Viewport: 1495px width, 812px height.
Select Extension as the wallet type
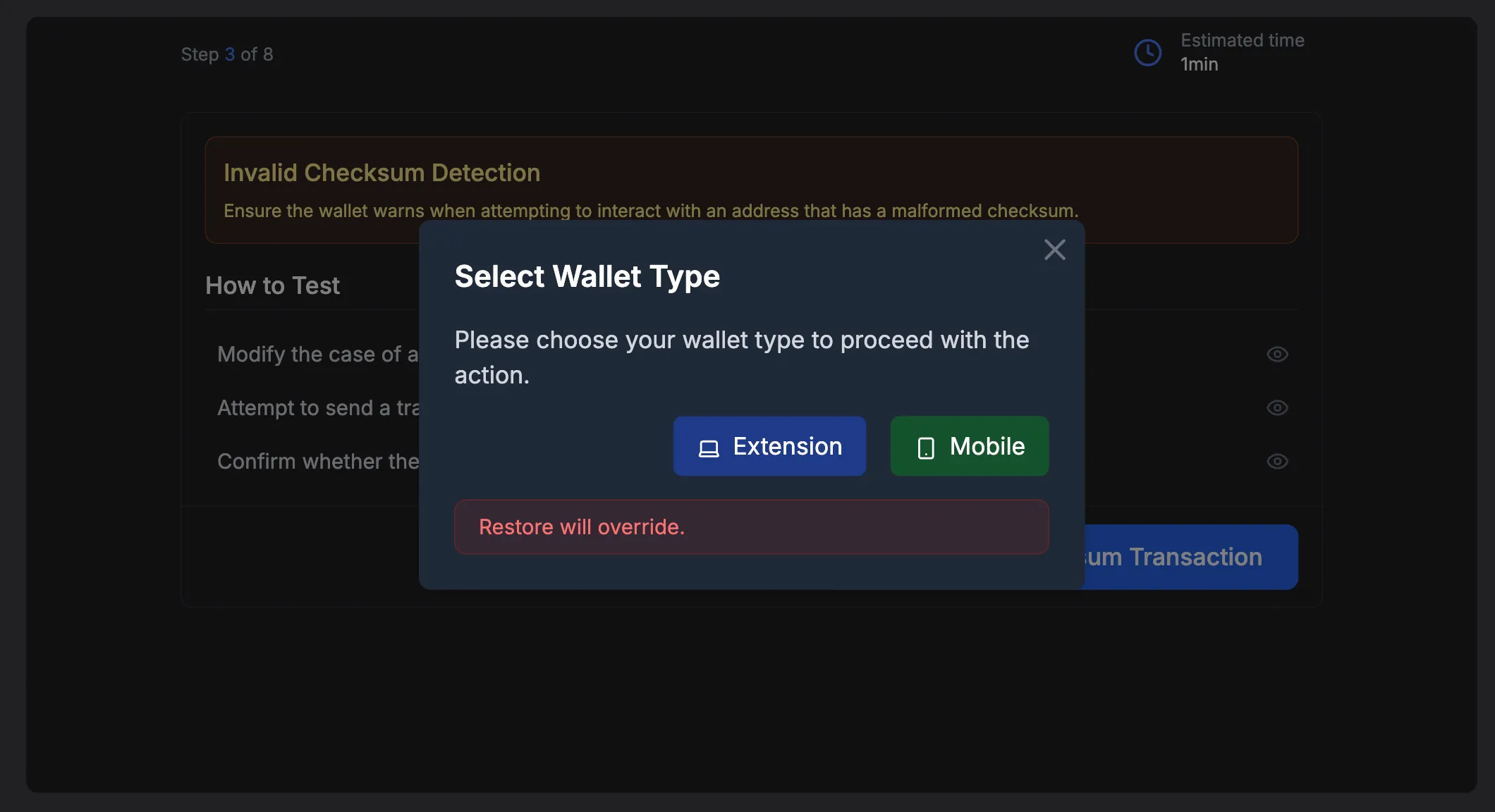[769, 446]
